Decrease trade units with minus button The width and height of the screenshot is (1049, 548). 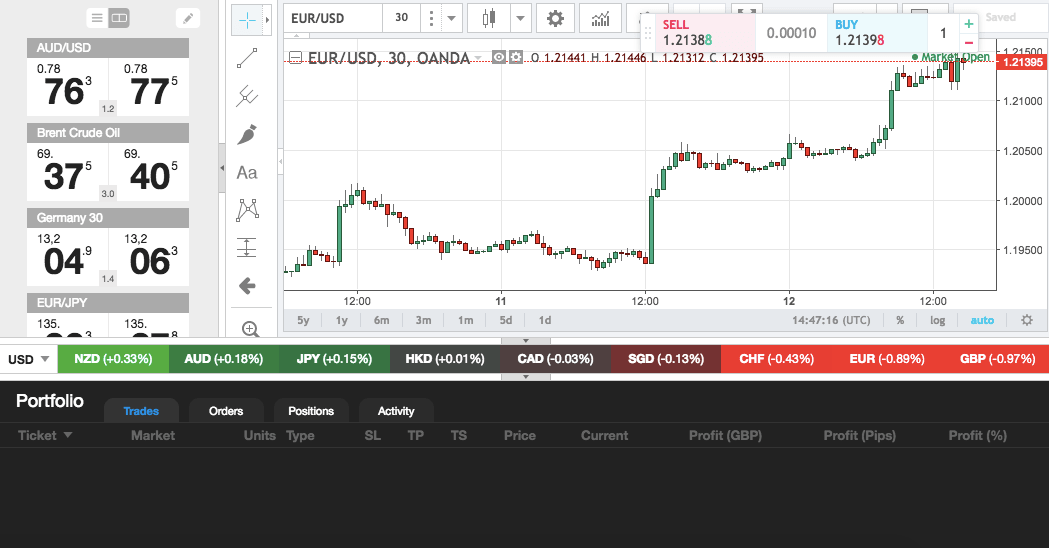tap(968, 43)
